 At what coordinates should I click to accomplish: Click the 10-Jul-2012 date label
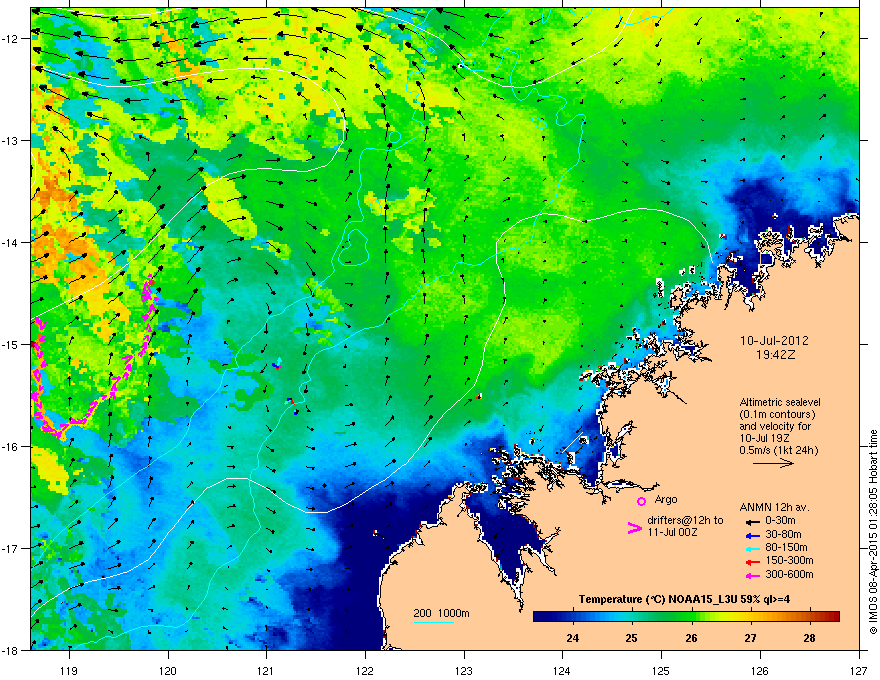(x=774, y=341)
